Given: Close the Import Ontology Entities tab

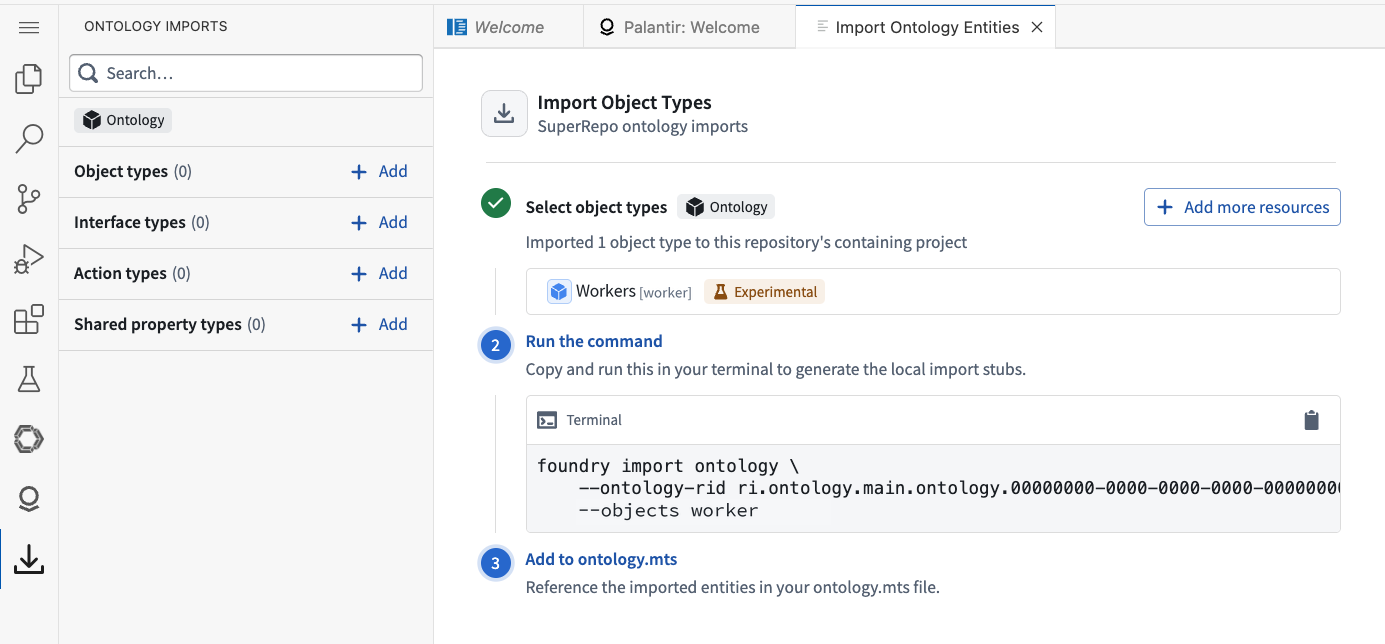Looking at the screenshot, I should (x=1037, y=27).
